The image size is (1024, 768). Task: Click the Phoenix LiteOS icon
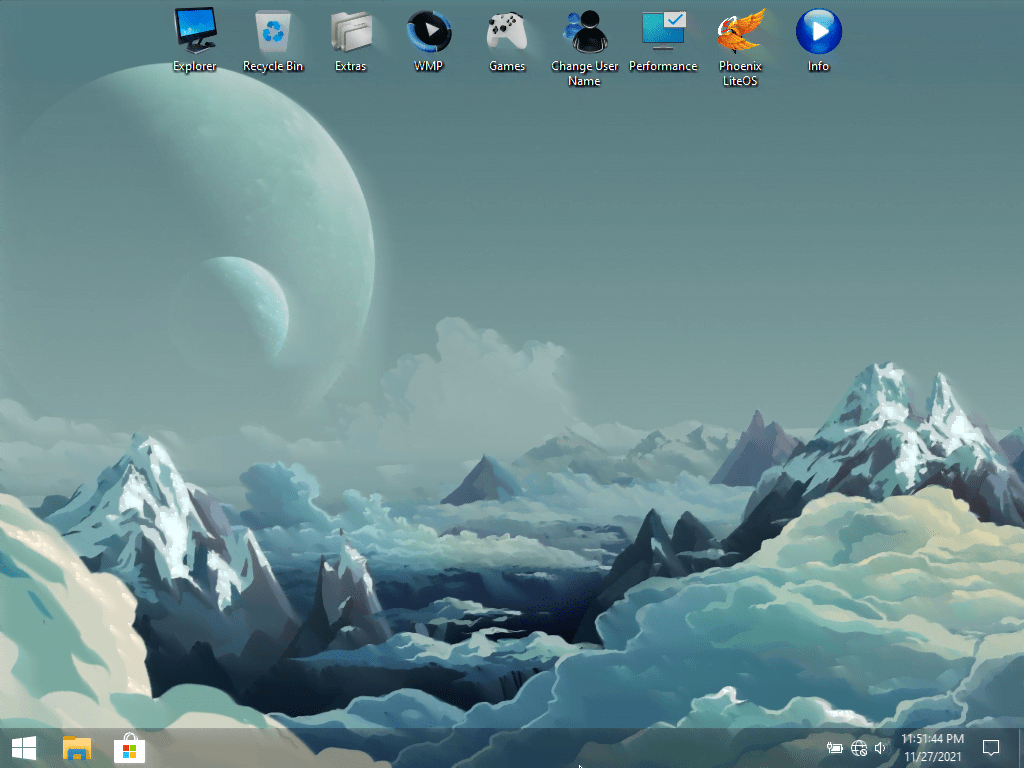740,48
